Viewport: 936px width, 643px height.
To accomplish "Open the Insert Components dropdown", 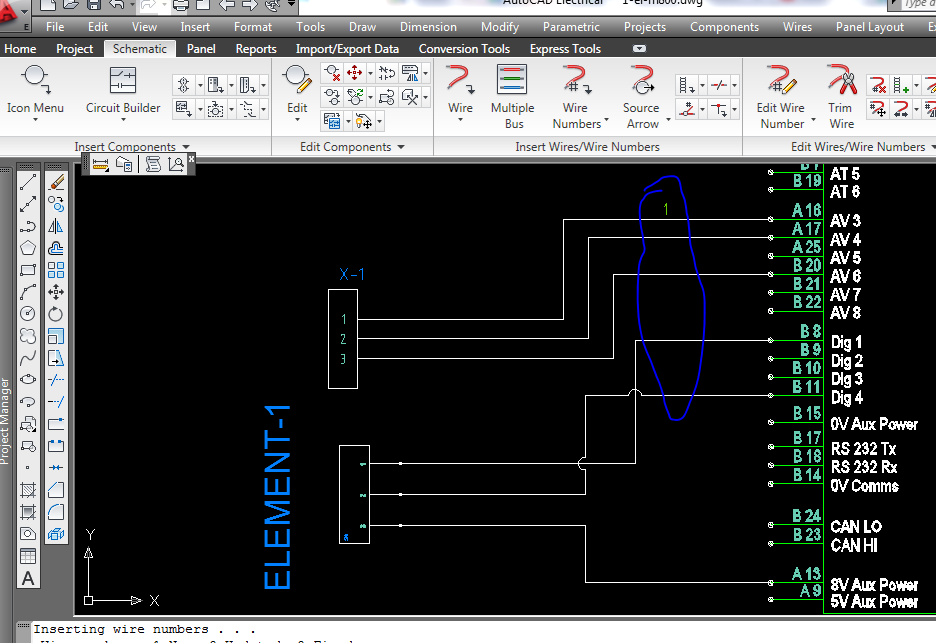I will 185,146.
